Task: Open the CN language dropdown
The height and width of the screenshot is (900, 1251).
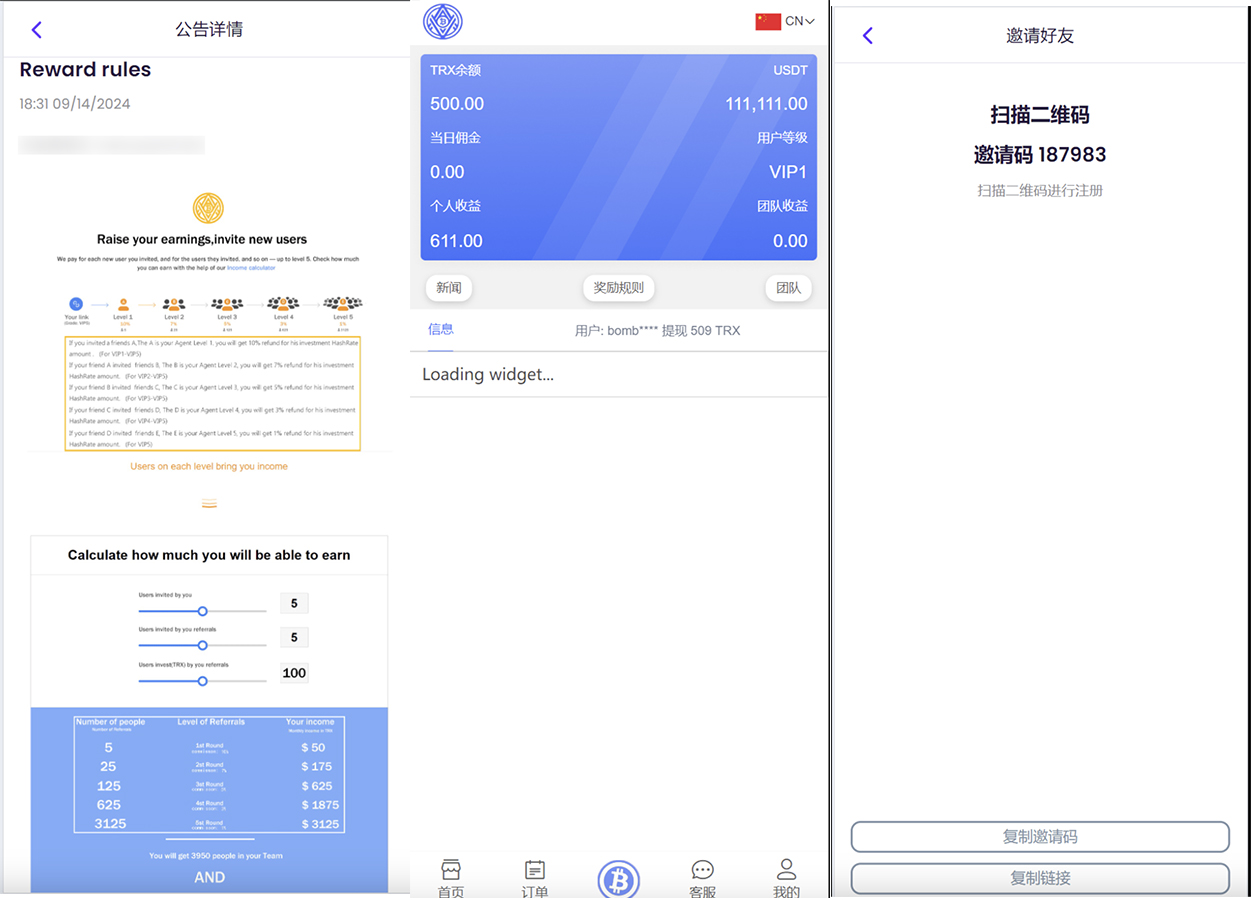Action: (x=800, y=21)
